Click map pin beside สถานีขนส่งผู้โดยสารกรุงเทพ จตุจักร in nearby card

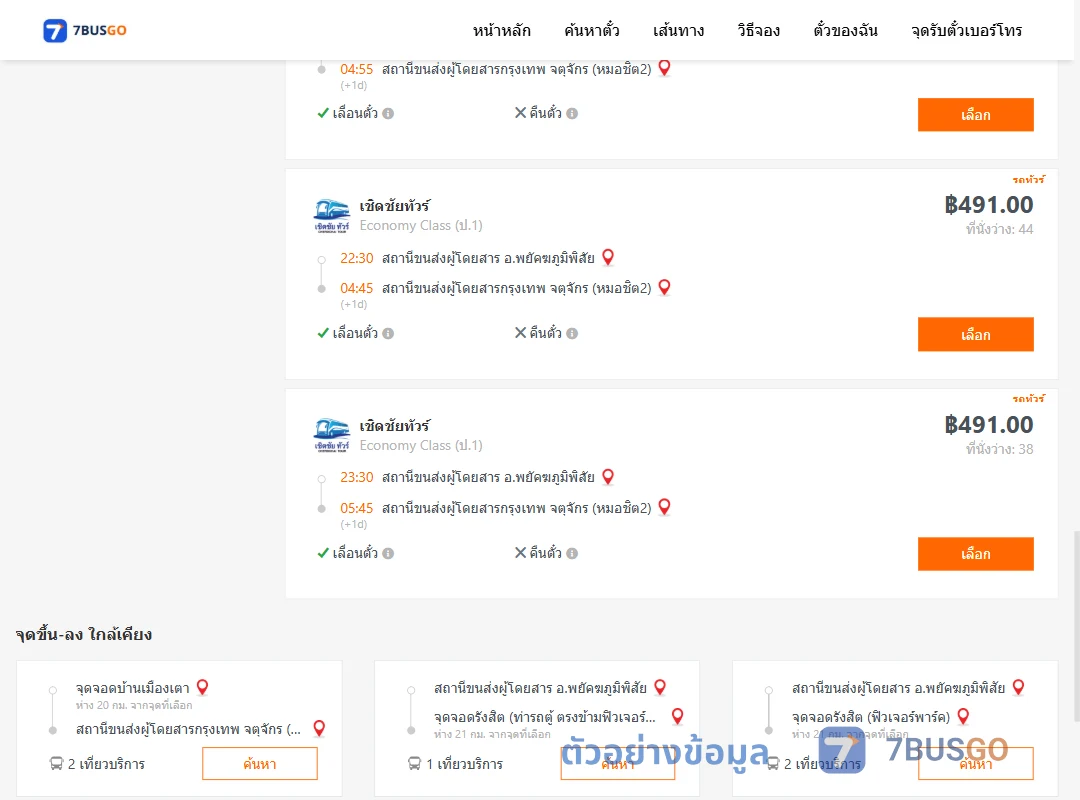tap(319, 728)
